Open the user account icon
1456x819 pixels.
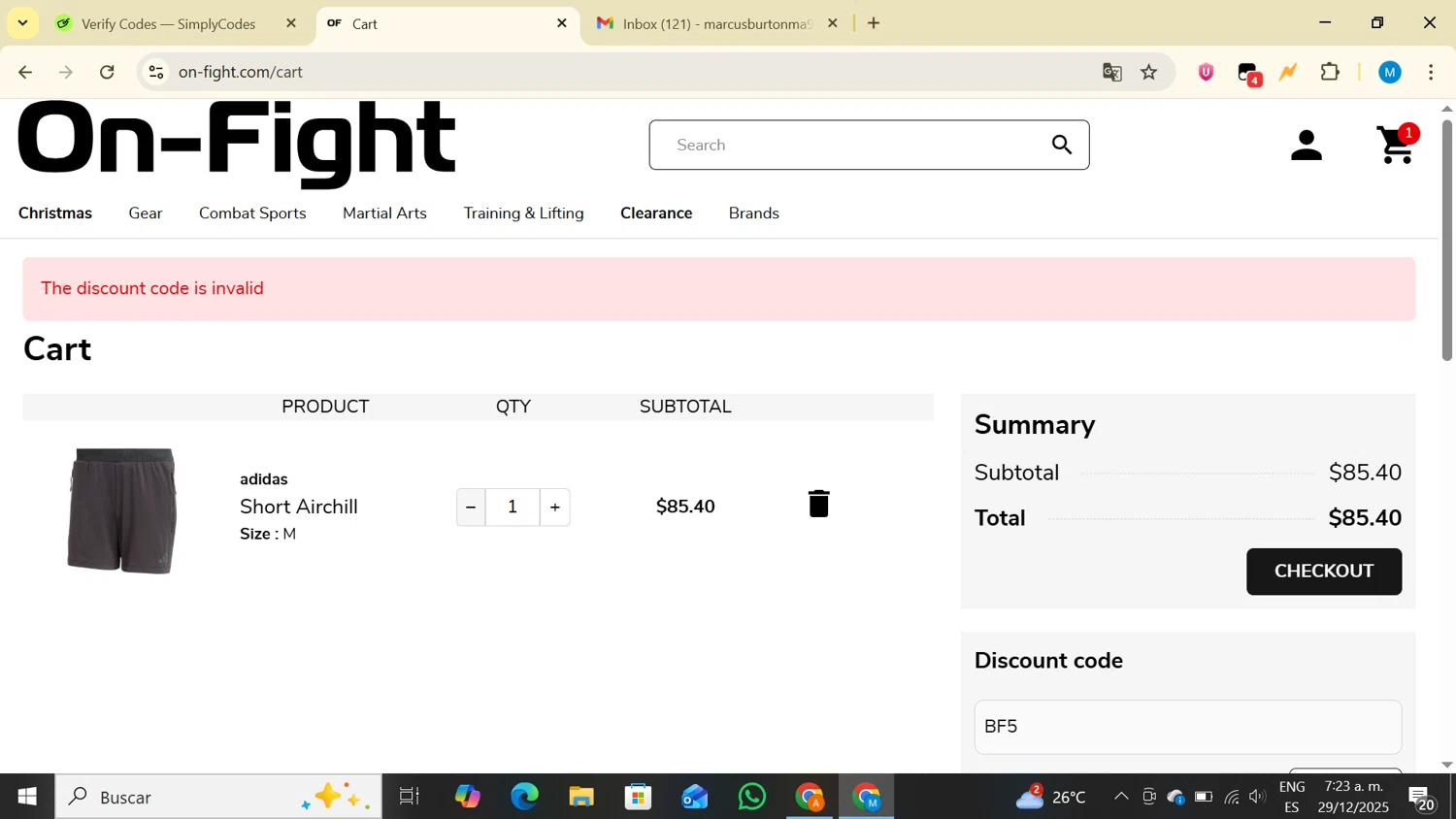1307,146
